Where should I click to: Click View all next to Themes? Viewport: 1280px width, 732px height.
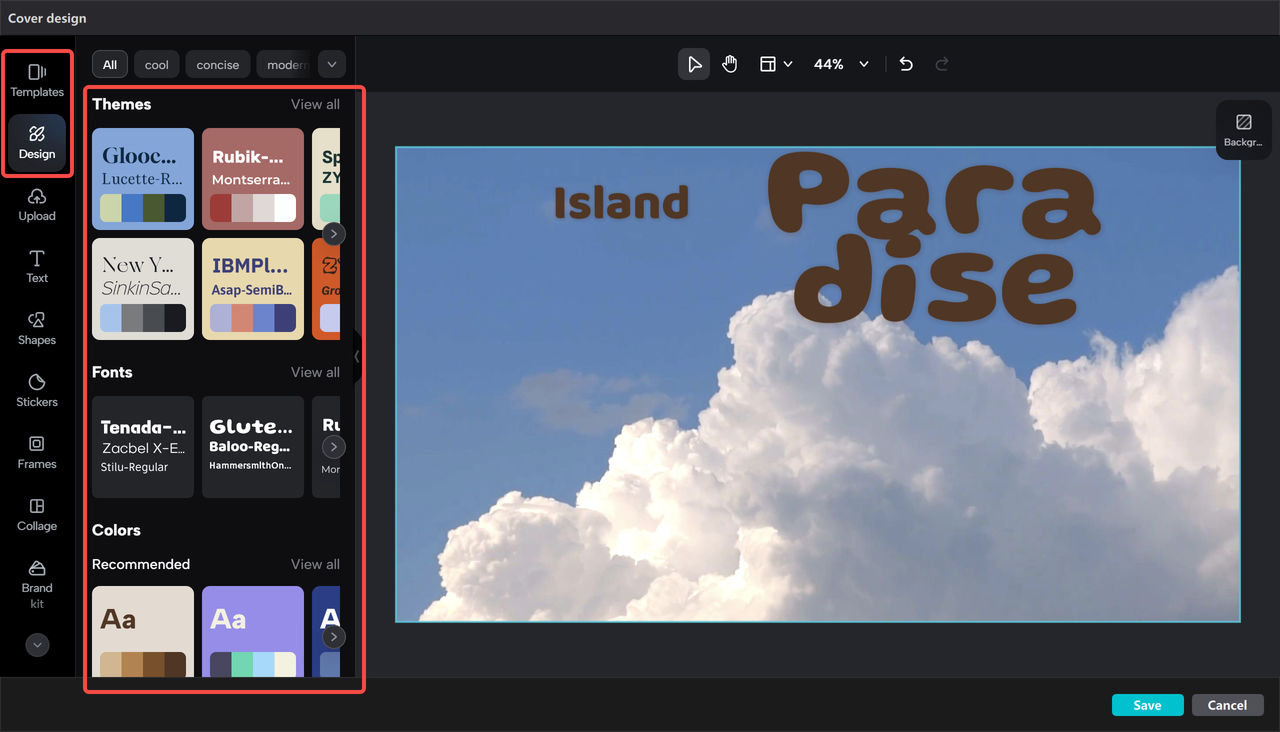(x=315, y=103)
